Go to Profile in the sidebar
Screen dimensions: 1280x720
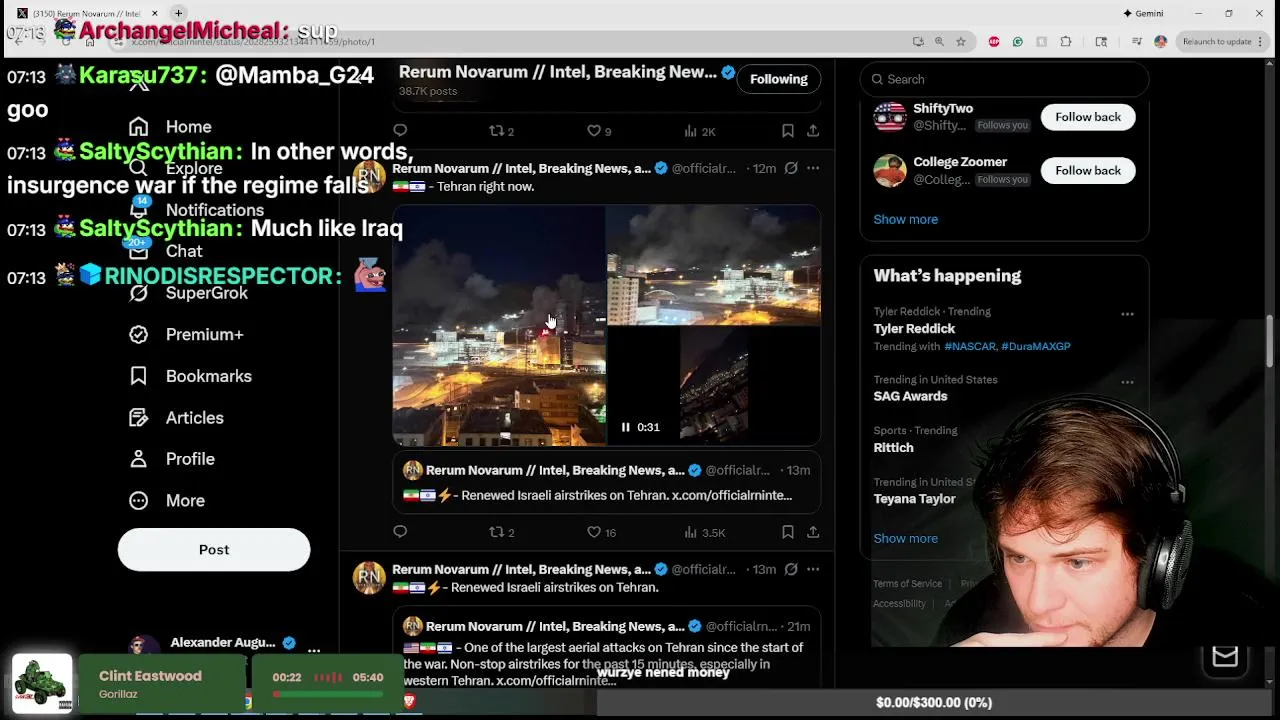pos(172,459)
